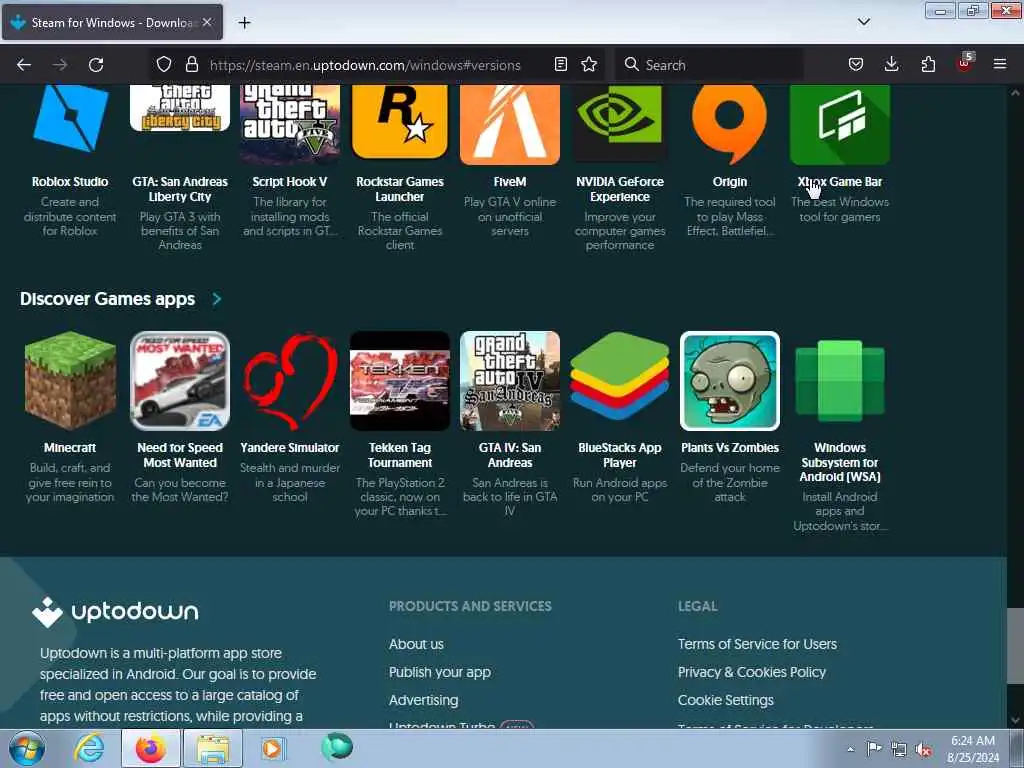Toggle reader view icon in address bar
The height and width of the screenshot is (768, 1024).
[560, 64]
